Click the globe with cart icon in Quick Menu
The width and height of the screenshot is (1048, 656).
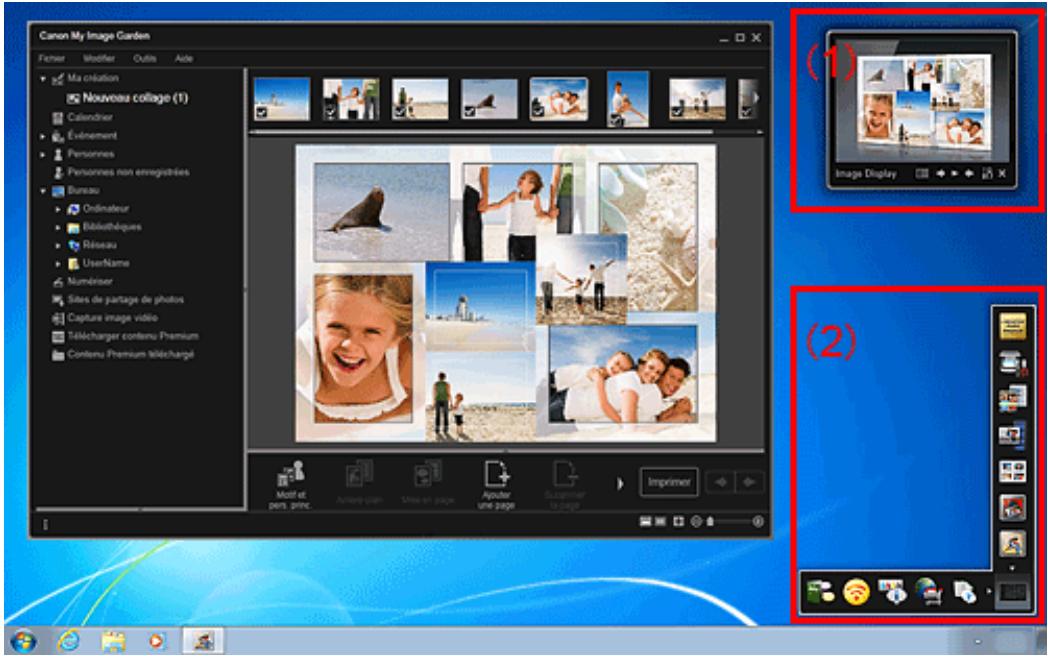click(928, 592)
